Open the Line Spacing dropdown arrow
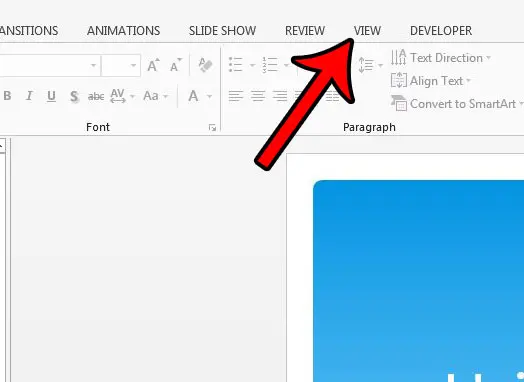This screenshot has height=382, width=524. [380, 65]
